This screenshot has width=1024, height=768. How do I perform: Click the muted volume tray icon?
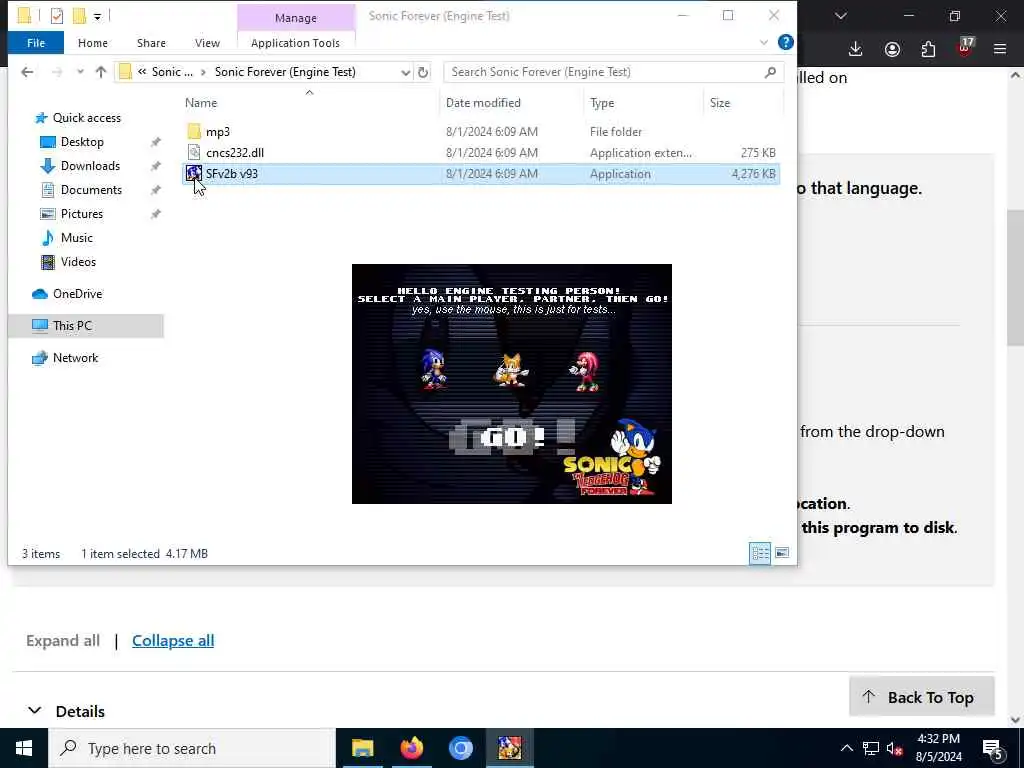coord(895,748)
